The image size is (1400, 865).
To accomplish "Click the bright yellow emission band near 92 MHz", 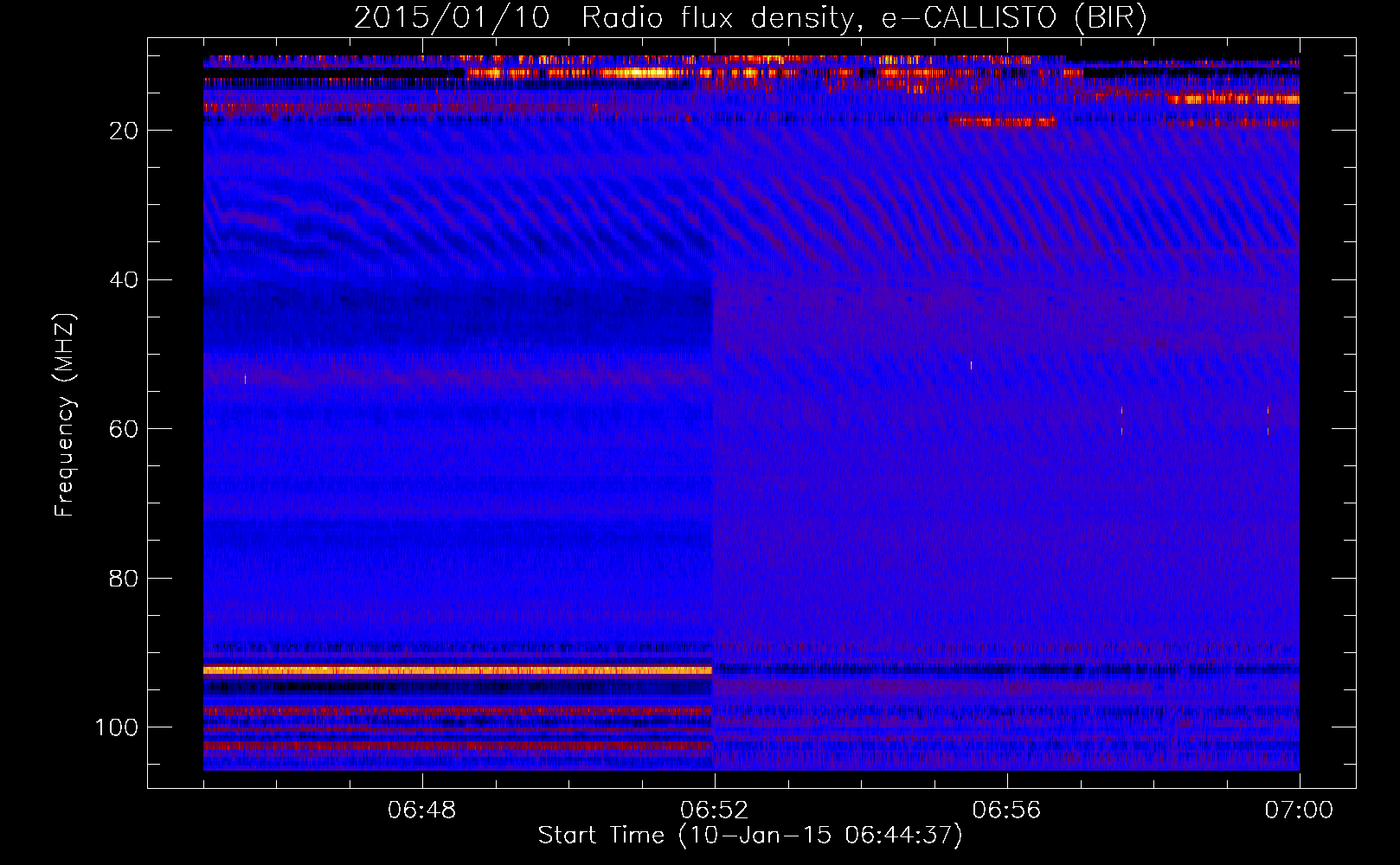I will click(x=458, y=670).
